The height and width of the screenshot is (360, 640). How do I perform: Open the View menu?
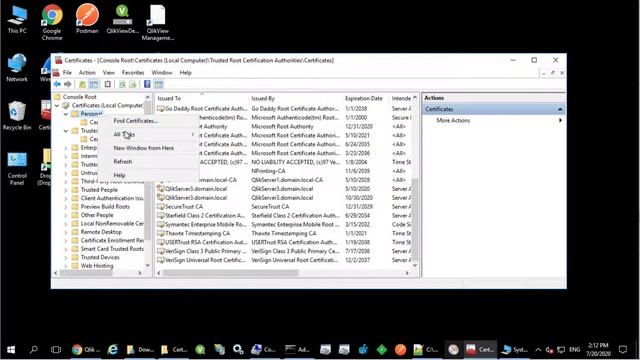coord(109,73)
